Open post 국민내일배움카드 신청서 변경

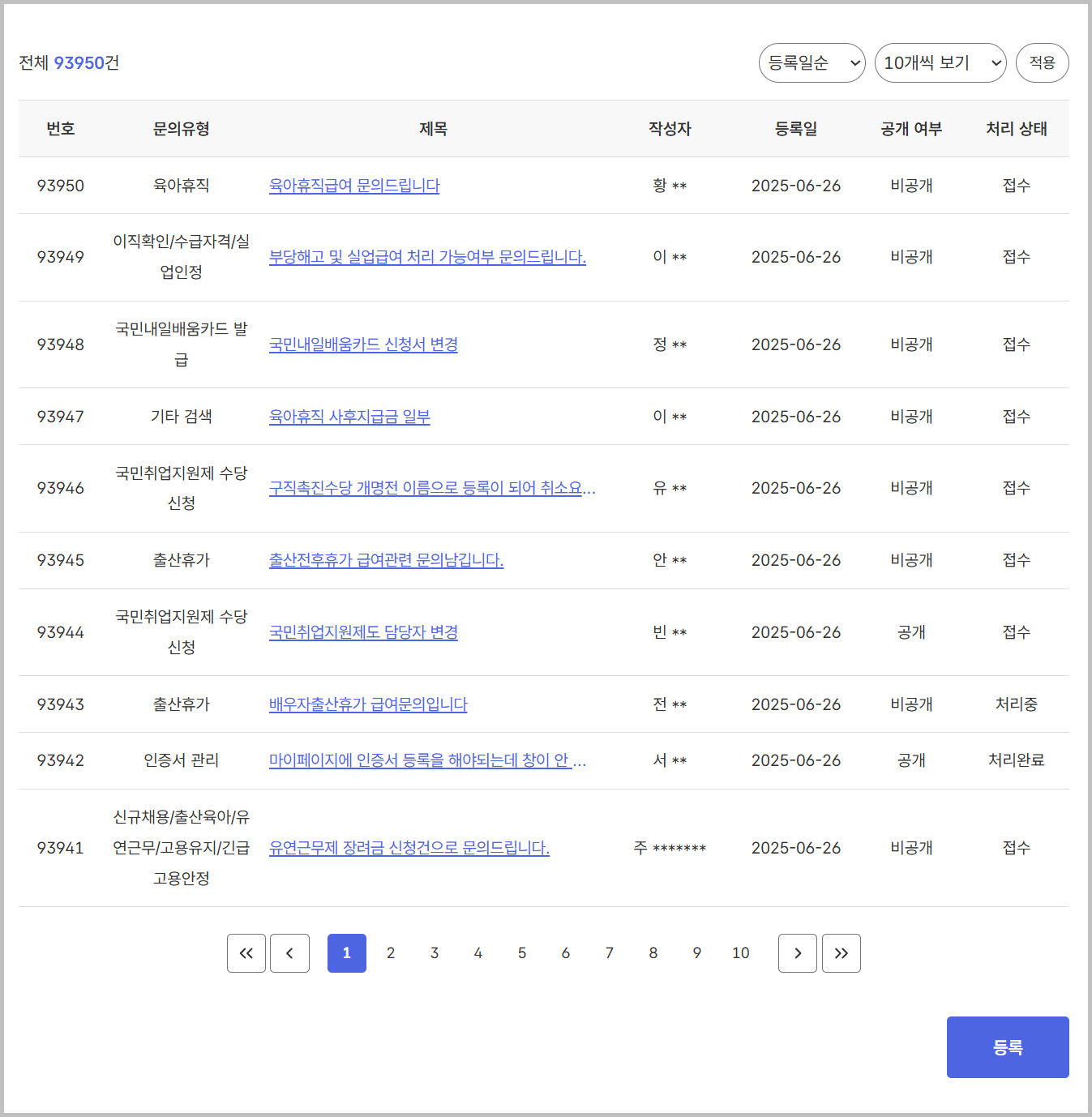(363, 345)
